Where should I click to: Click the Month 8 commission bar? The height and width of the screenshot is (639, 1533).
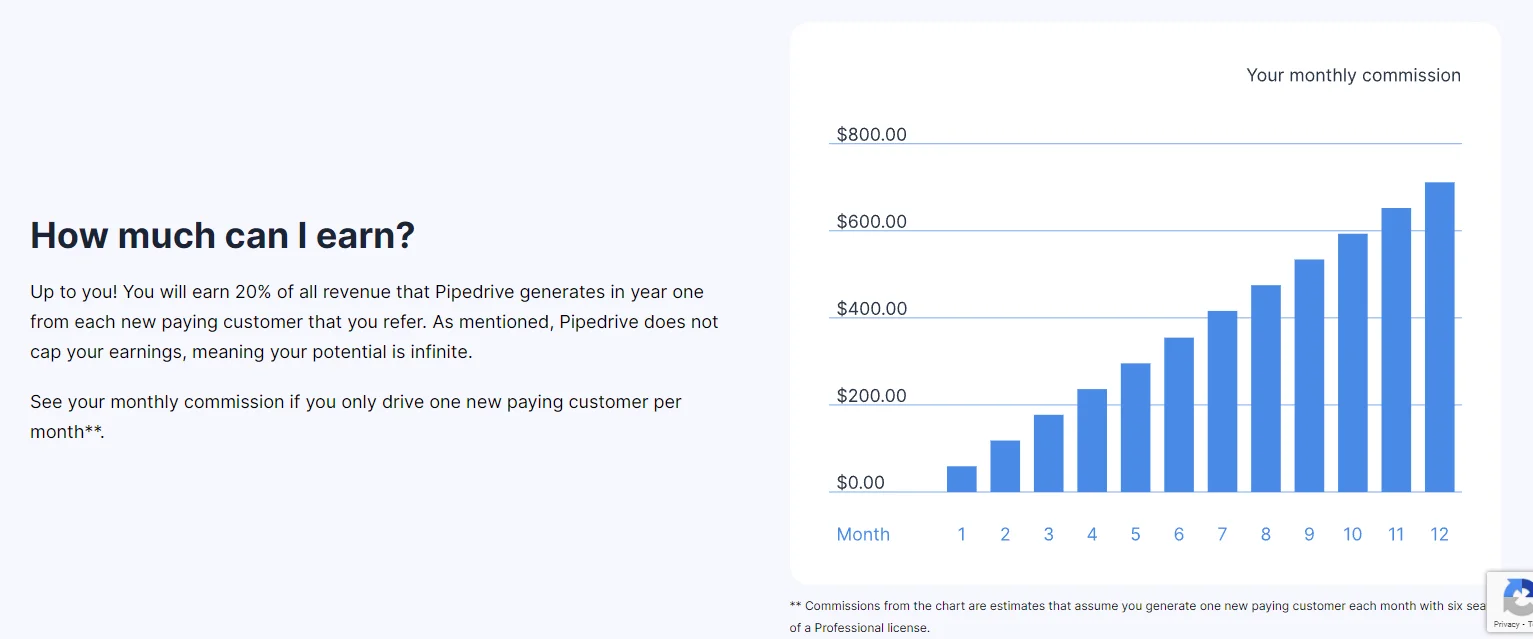(1266, 388)
